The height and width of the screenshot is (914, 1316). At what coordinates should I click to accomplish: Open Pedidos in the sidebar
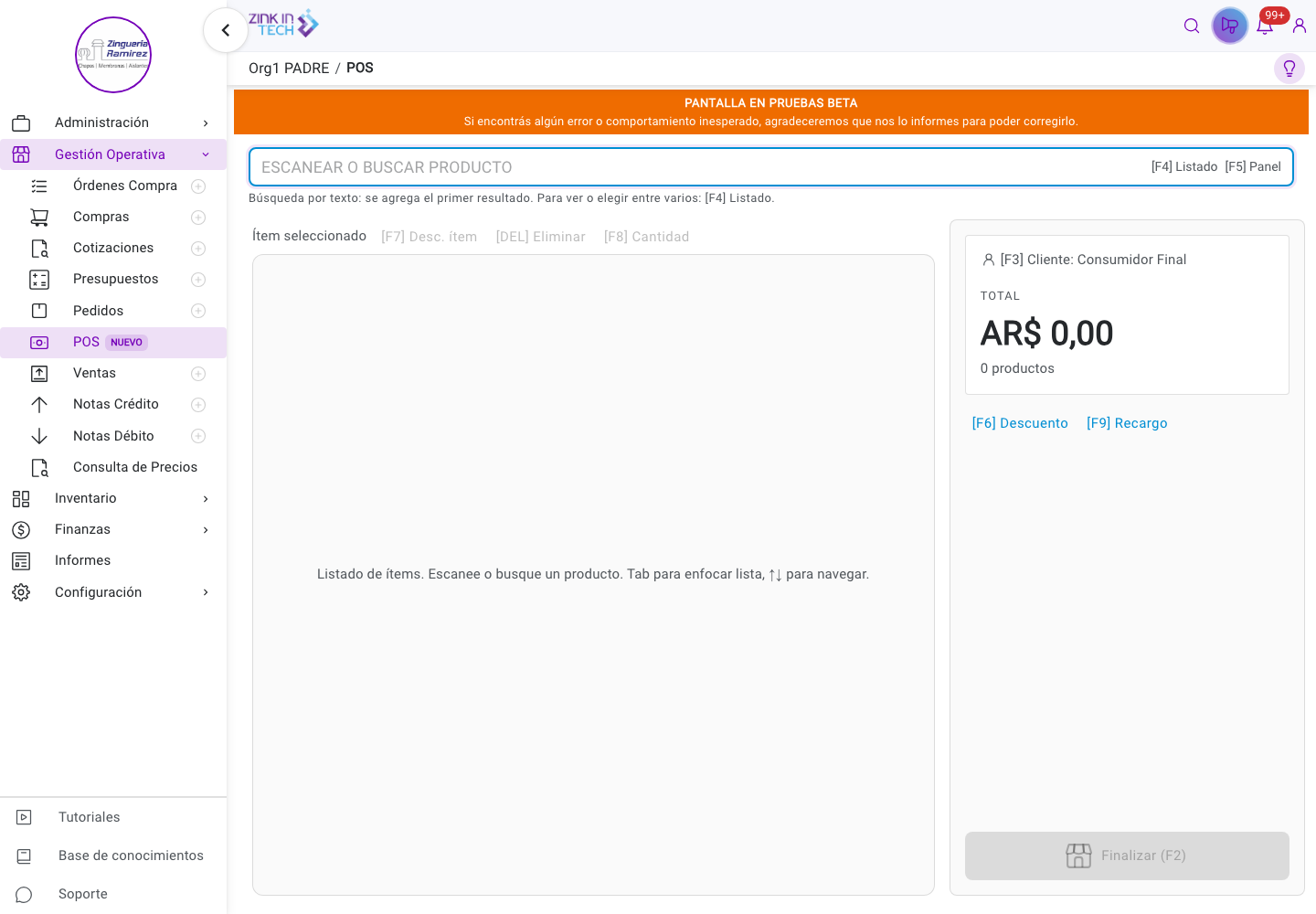coord(99,311)
